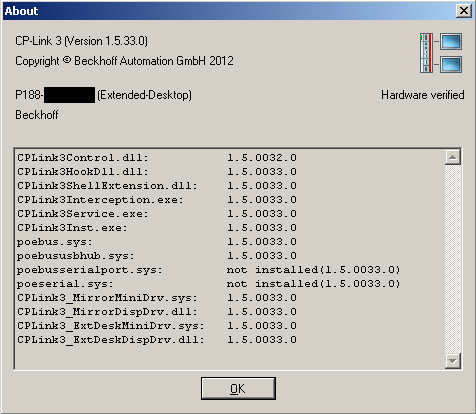Click the CP-Link network monitors icon
Image resolution: width=476 pixels, height=414 pixels.
[x=441, y=53]
